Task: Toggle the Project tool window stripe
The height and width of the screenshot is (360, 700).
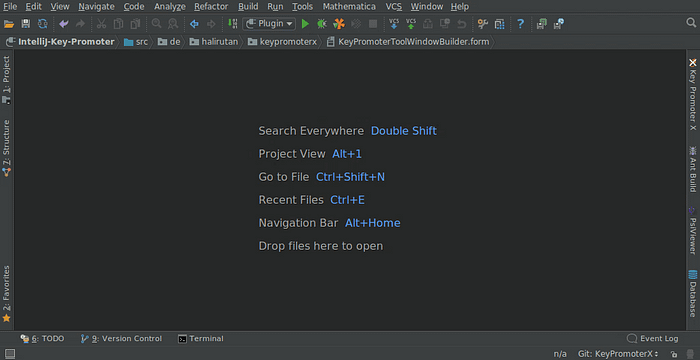Action: (x=6, y=80)
